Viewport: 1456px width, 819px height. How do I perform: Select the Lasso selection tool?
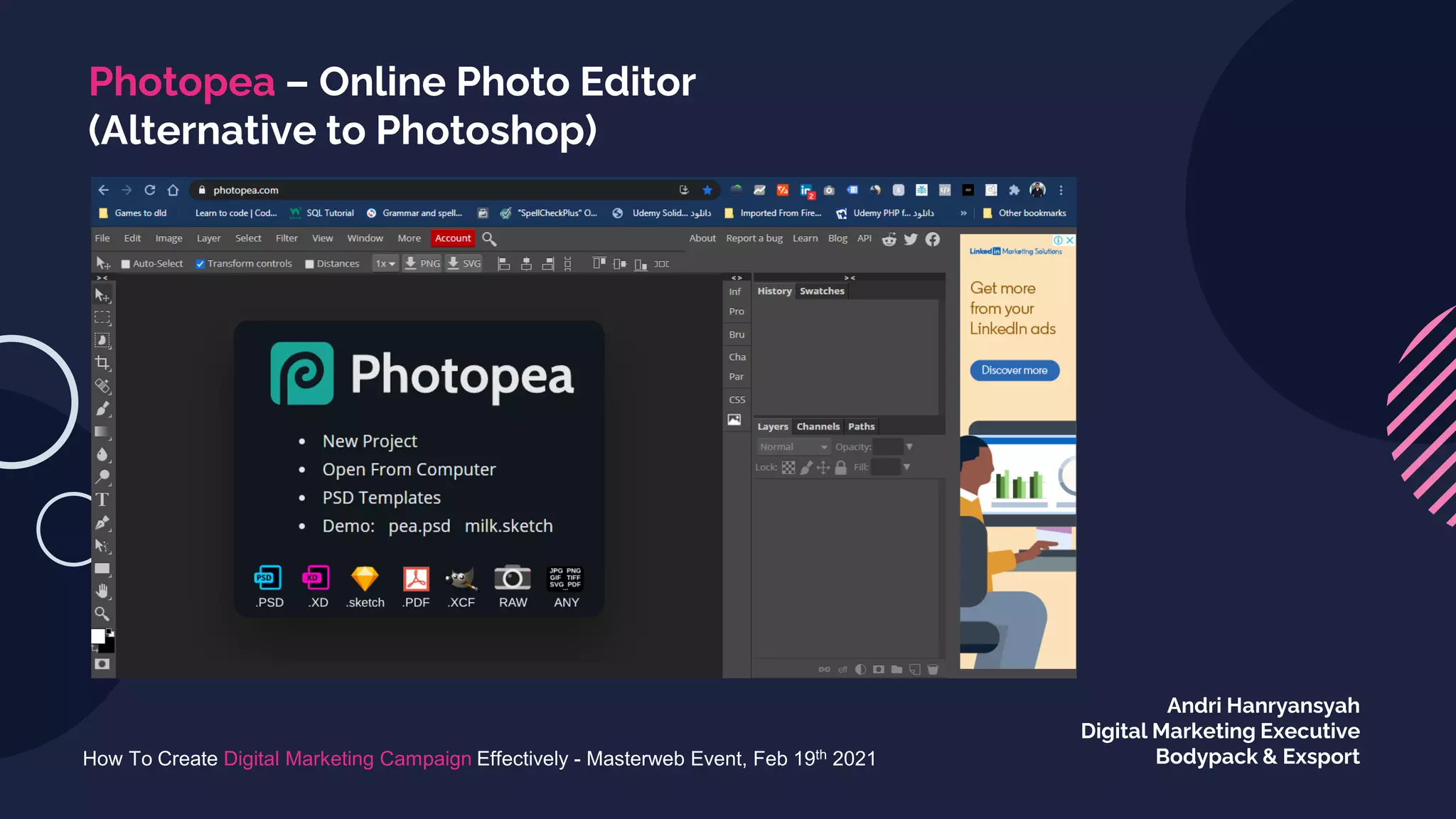click(102, 341)
